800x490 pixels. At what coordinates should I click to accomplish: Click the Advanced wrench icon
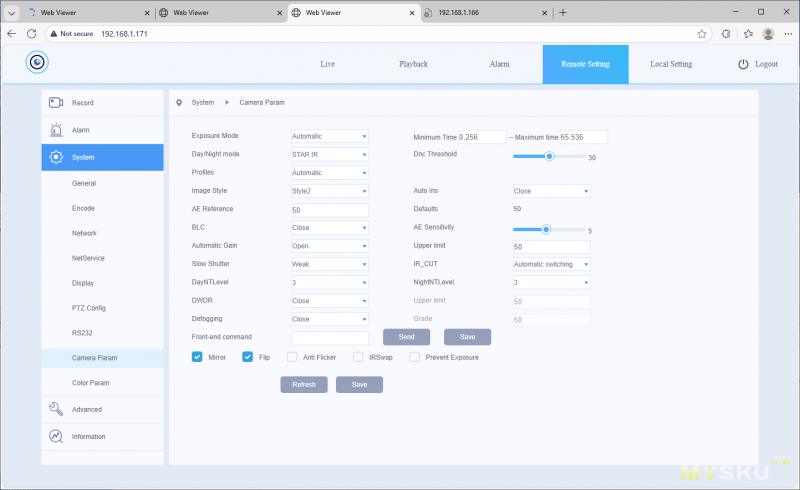(x=56, y=409)
